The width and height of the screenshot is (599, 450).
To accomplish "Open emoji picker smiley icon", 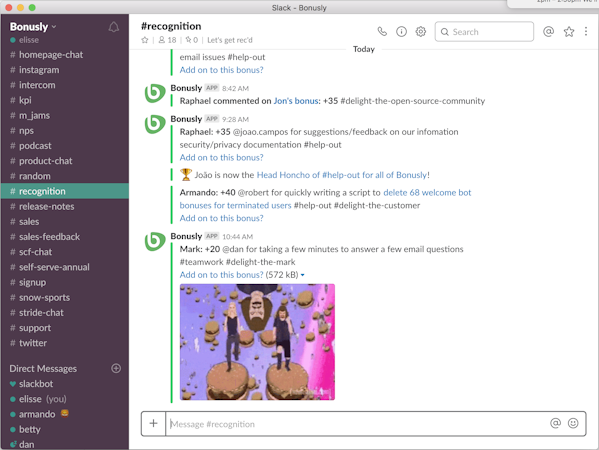I will 573,423.
